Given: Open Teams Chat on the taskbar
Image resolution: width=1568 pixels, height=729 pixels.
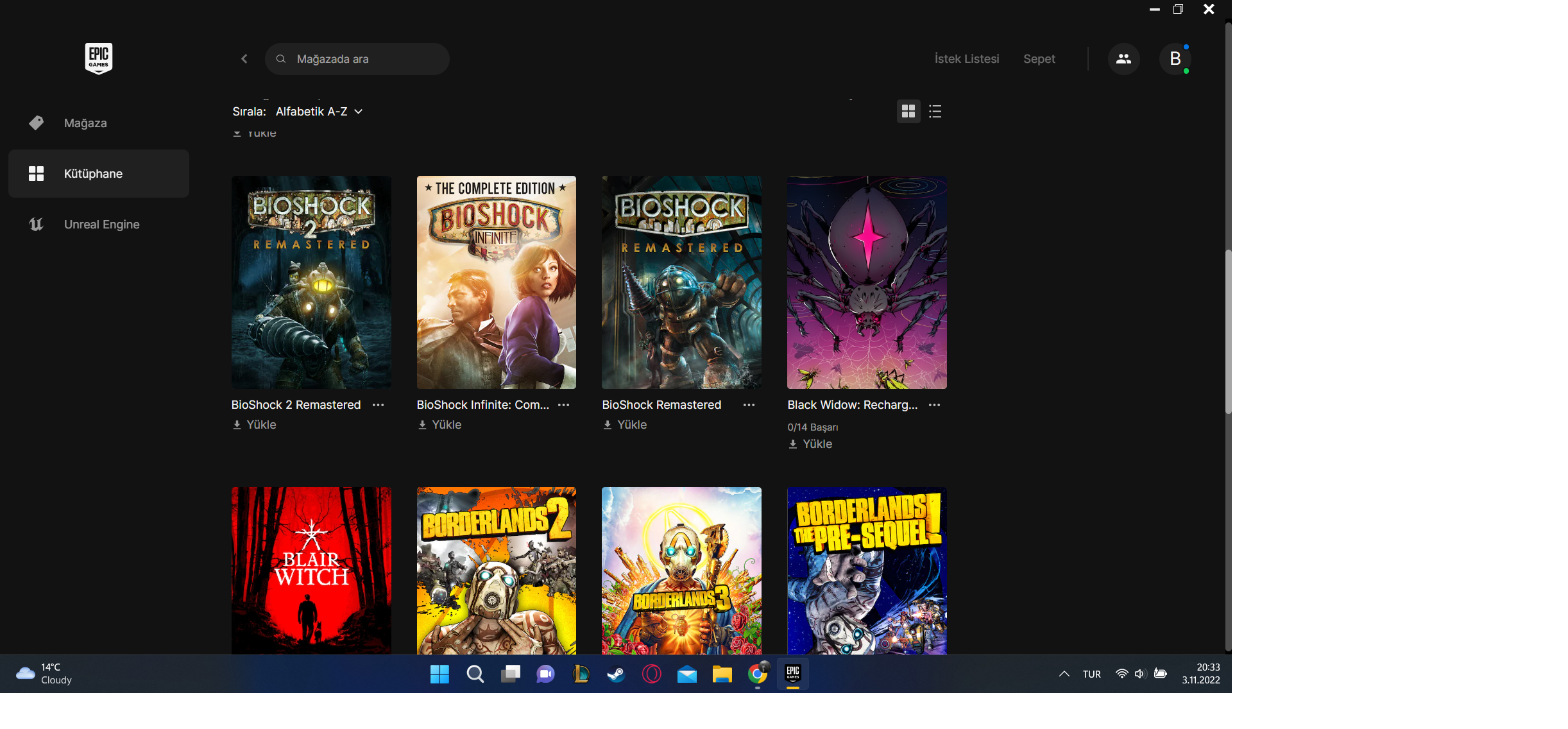Looking at the screenshot, I should 545,674.
